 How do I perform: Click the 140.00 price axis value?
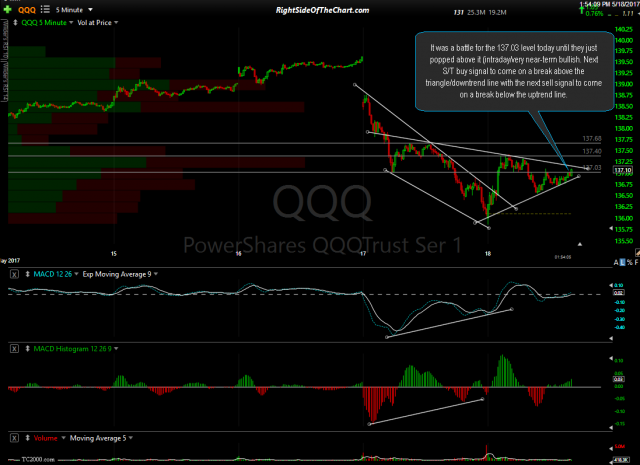624,40
